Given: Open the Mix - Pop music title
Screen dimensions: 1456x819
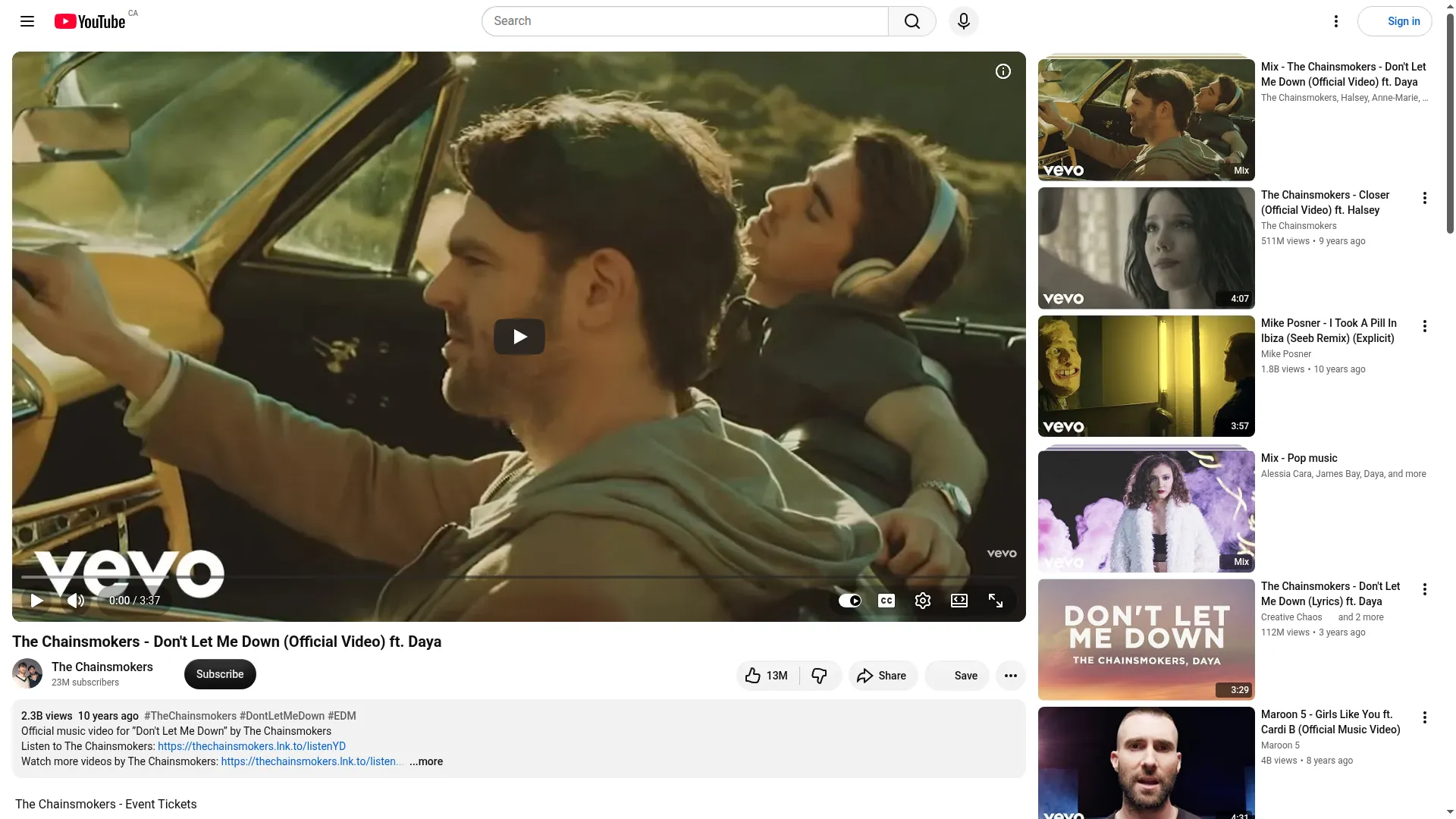Looking at the screenshot, I should tap(1299, 458).
